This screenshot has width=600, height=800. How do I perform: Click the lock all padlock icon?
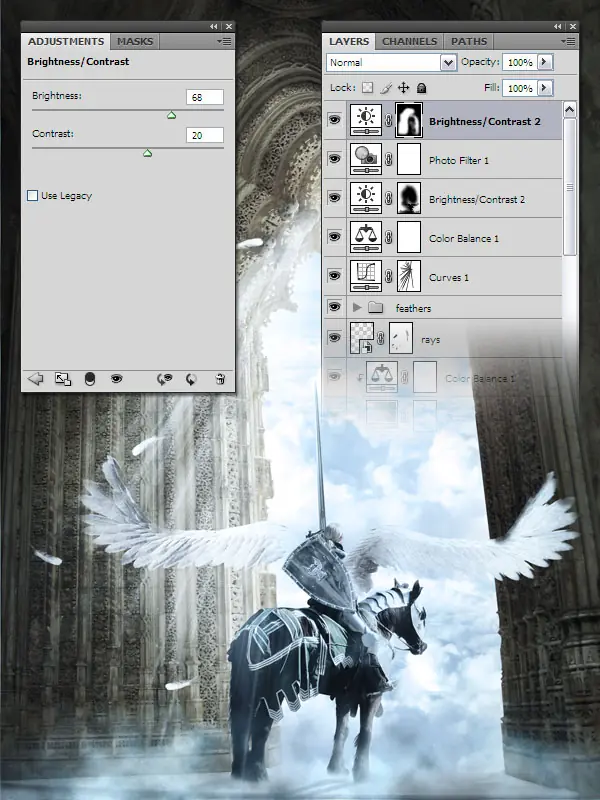(x=421, y=88)
